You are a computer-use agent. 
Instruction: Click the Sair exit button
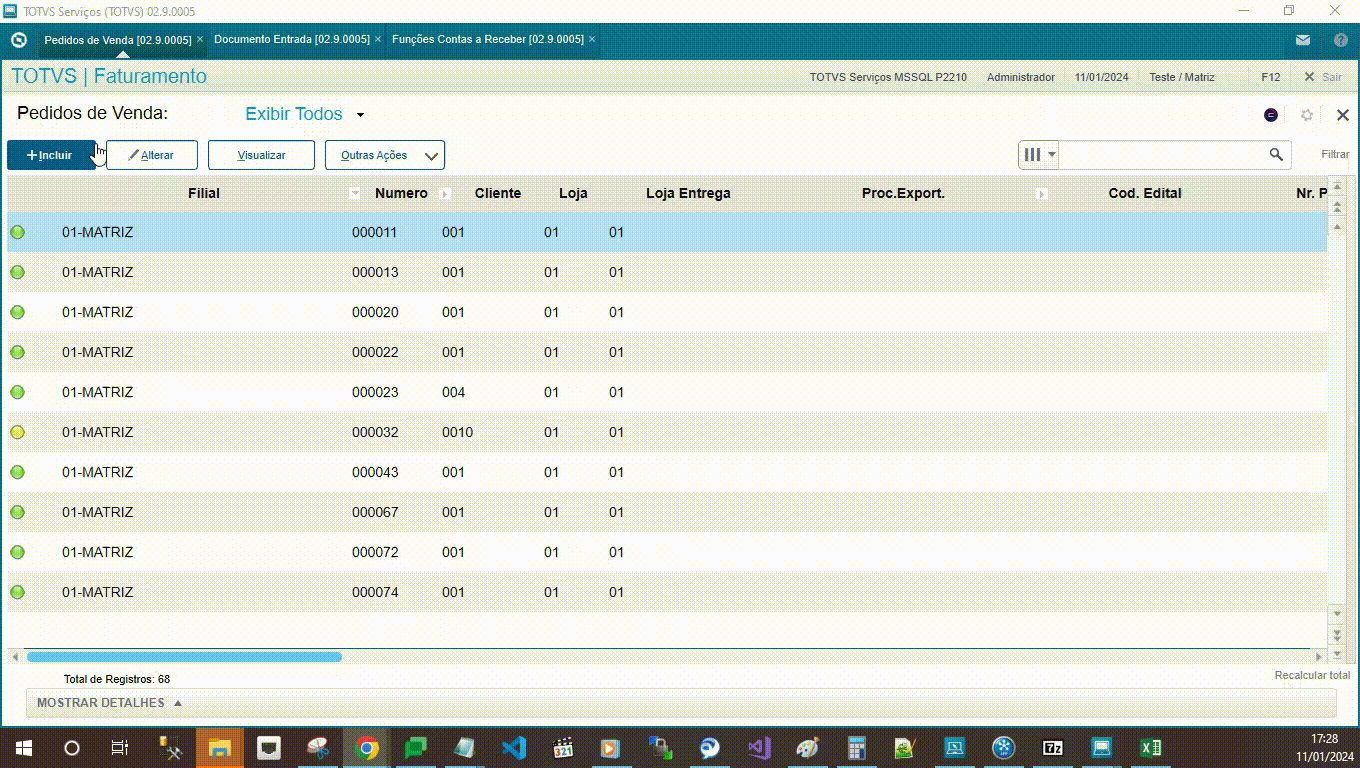pos(1323,77)
